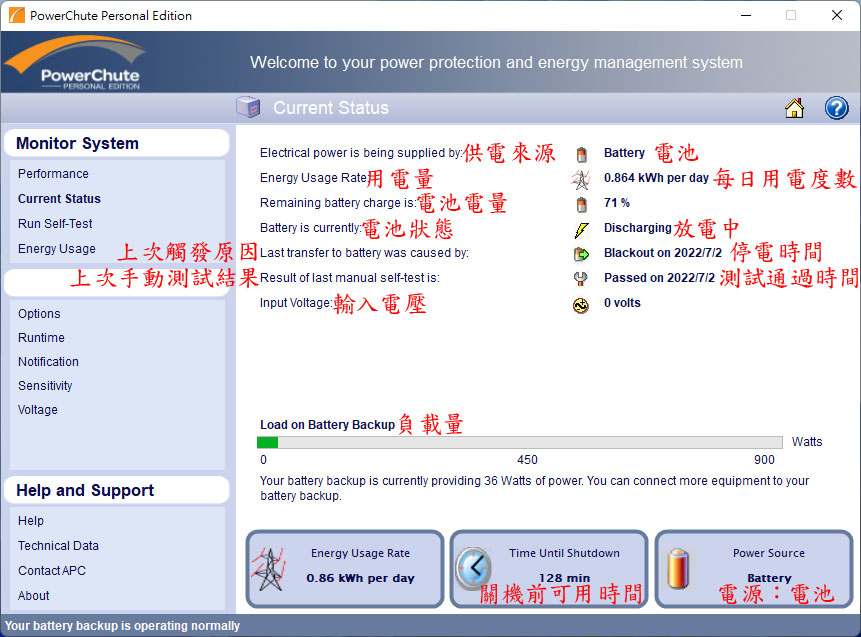Open the Energy Usage page

[57, 249]
